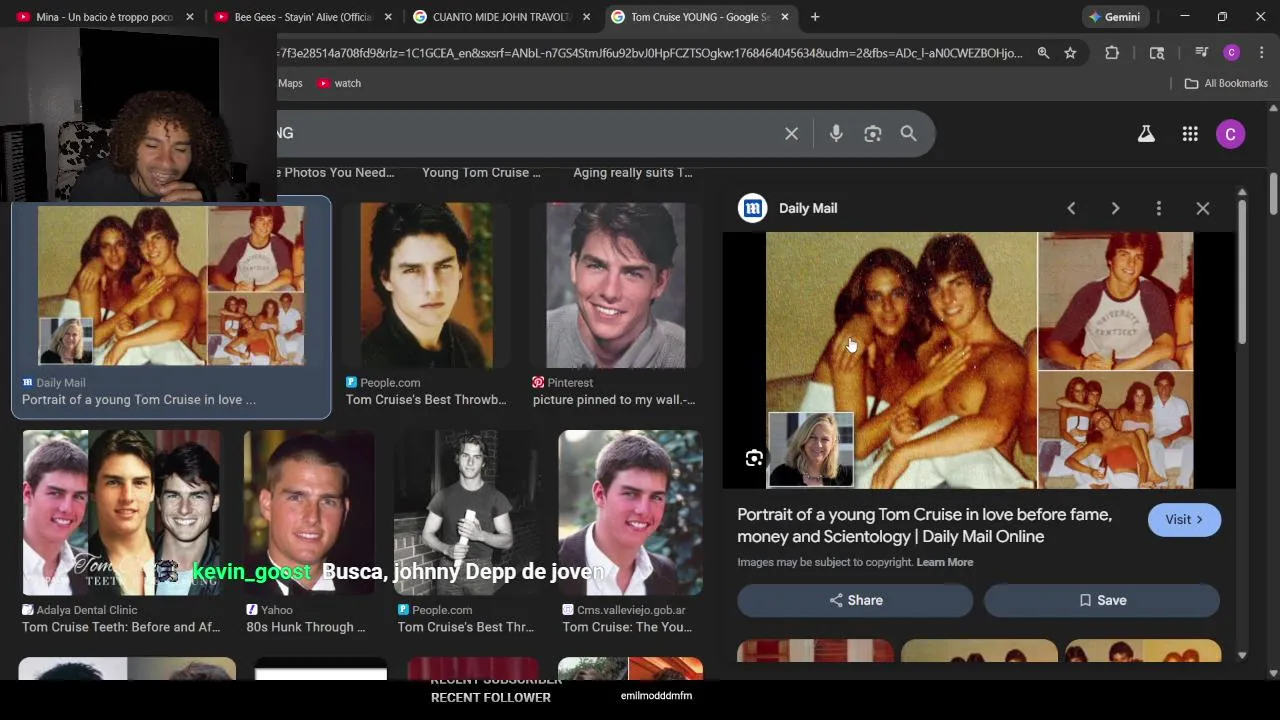Viewport: 1280px width, 720px height.
Task: Open the Google apps grid
Action: (x=1190, y=134)
